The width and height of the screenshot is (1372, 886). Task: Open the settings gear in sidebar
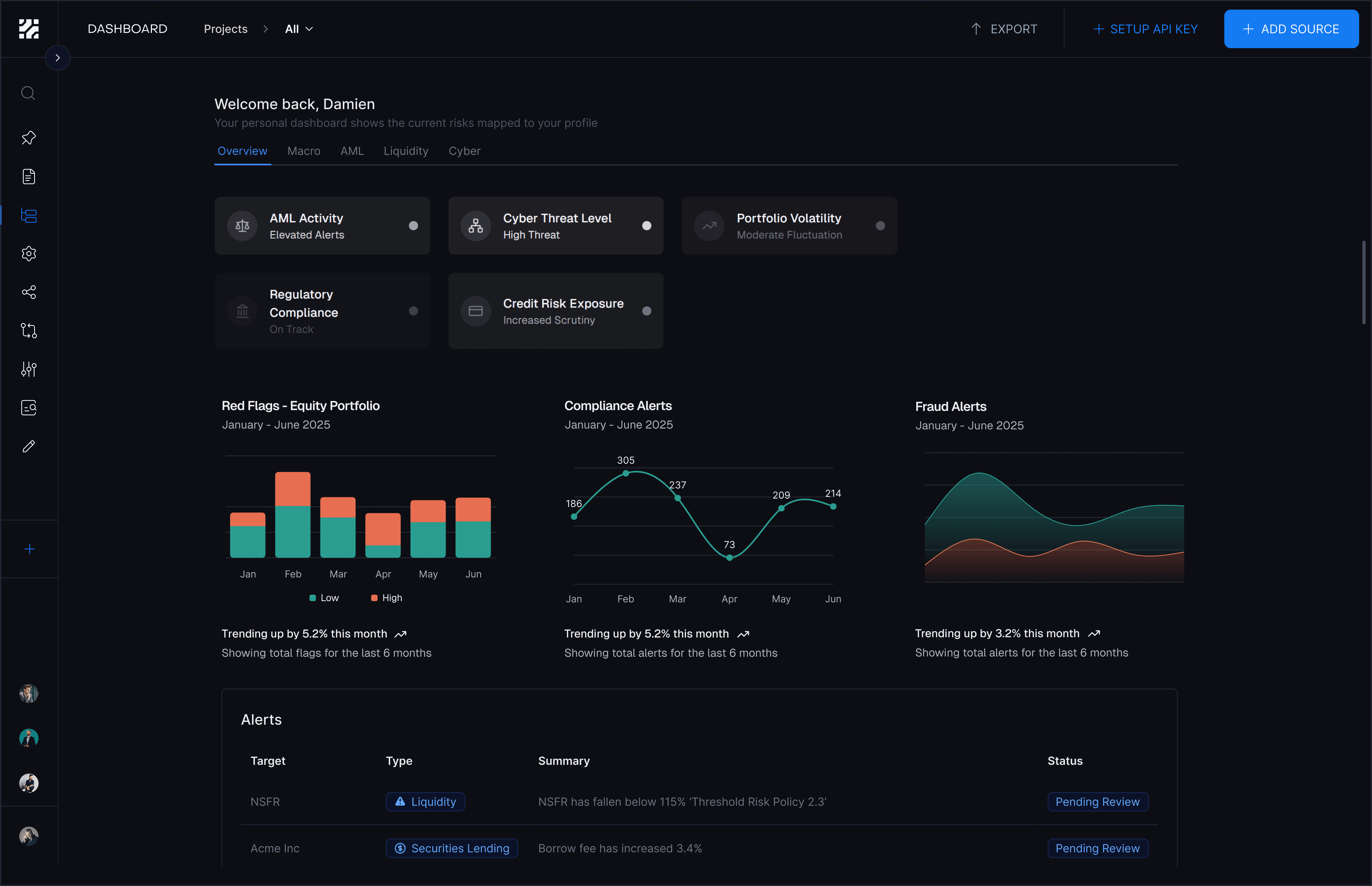(x=29, y=254)
